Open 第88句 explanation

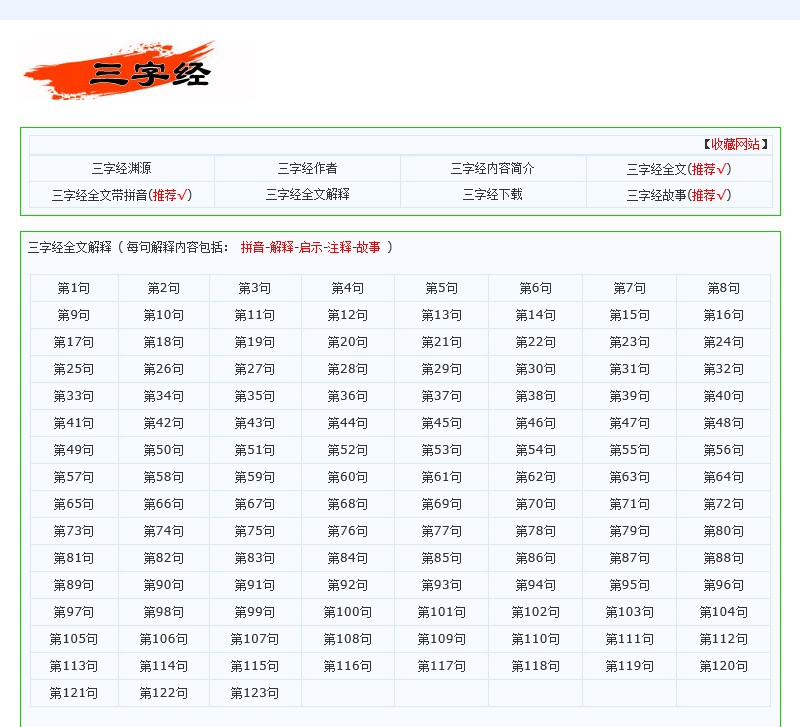tap(723, 559)
